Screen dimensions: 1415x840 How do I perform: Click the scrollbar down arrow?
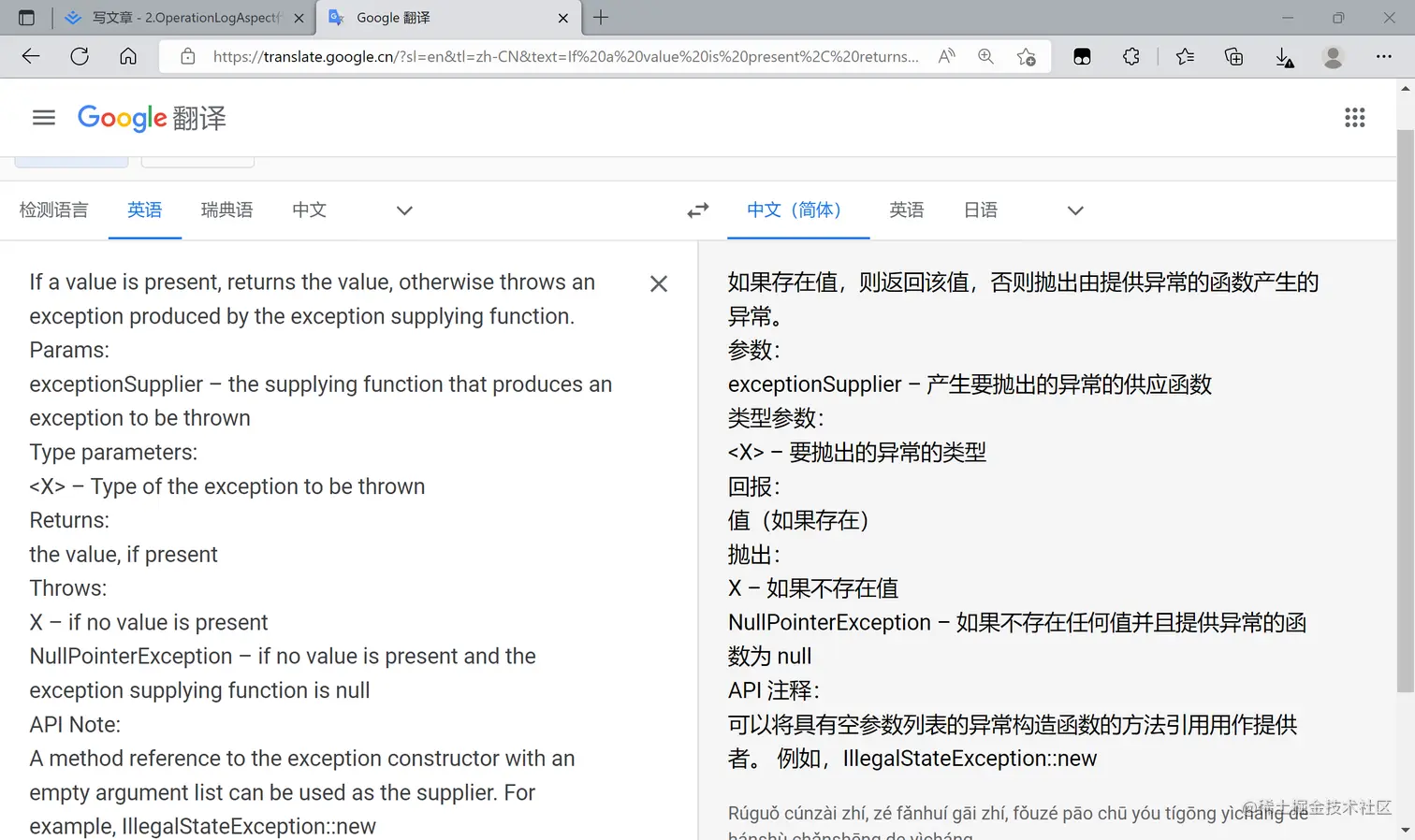tap(1405, 830)
